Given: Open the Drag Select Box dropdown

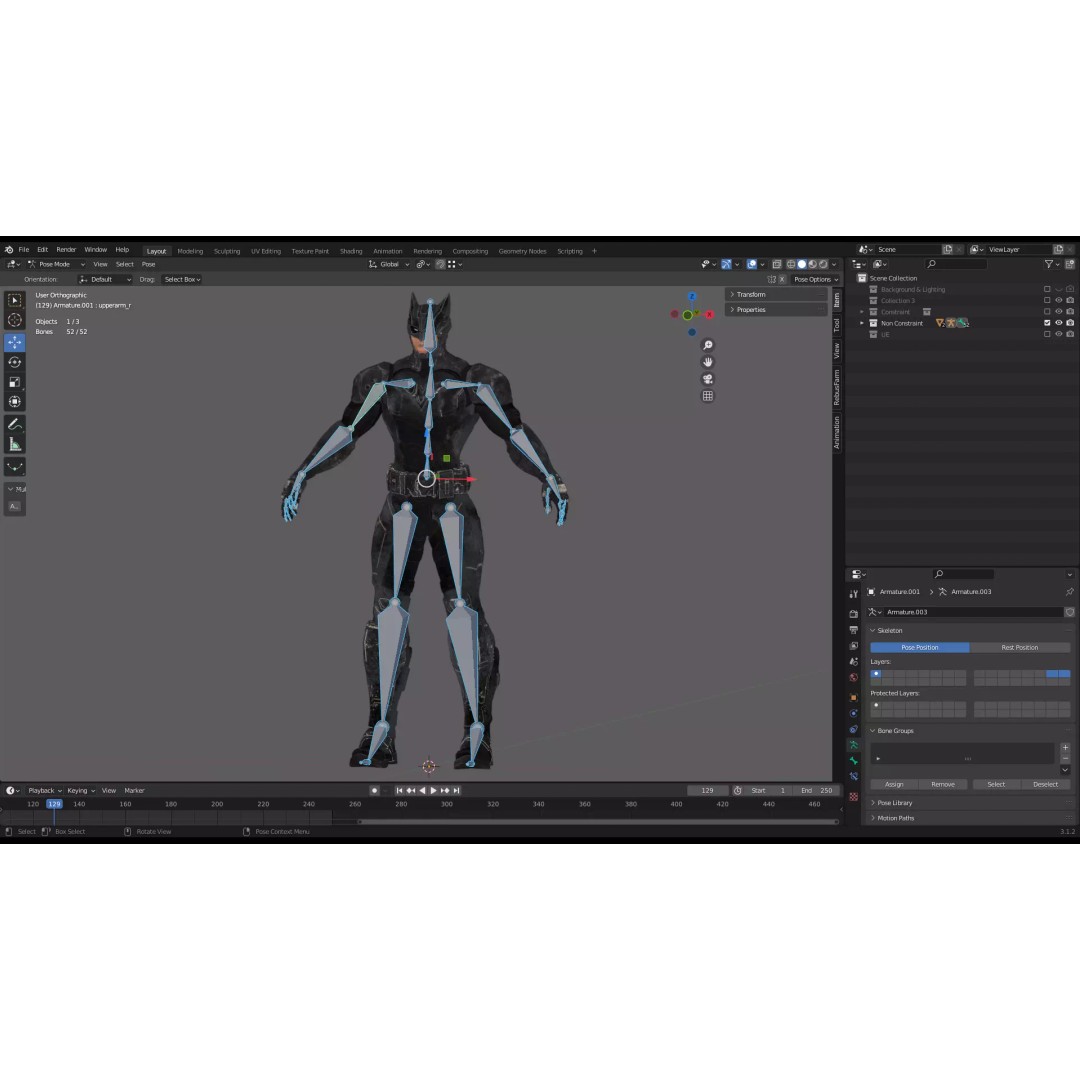Looking at the screenshot, I should 182,280.
